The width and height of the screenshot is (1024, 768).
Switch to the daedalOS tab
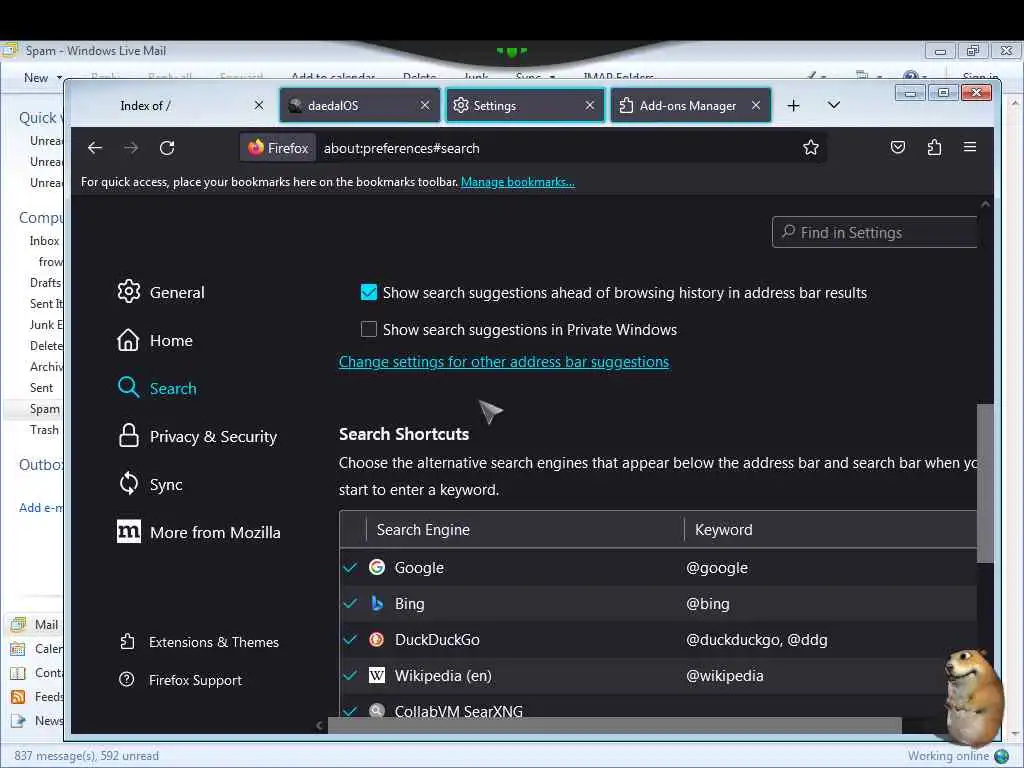(x=360, y=105)
